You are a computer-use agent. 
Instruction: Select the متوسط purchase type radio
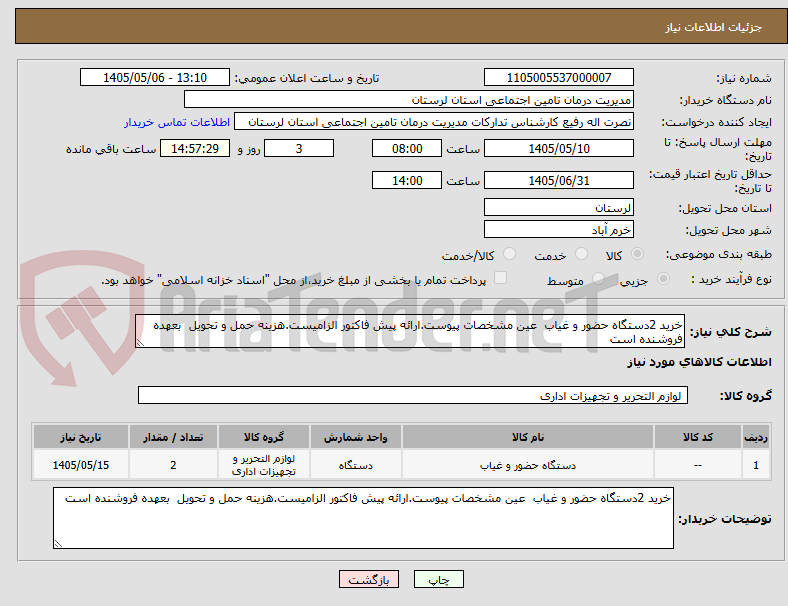tap(598, 278)
